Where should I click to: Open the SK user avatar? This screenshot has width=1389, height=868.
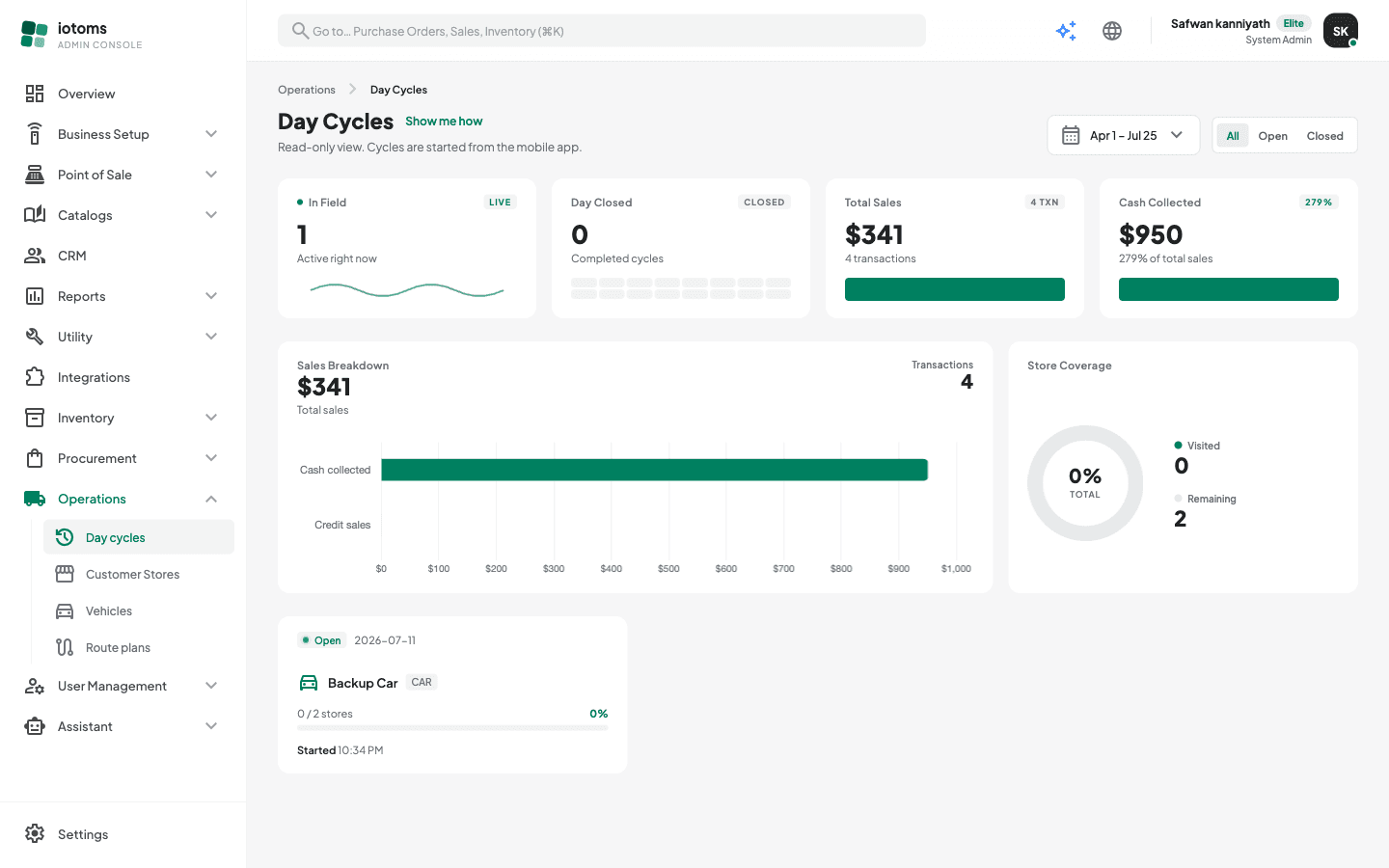tap(1341, 31)
